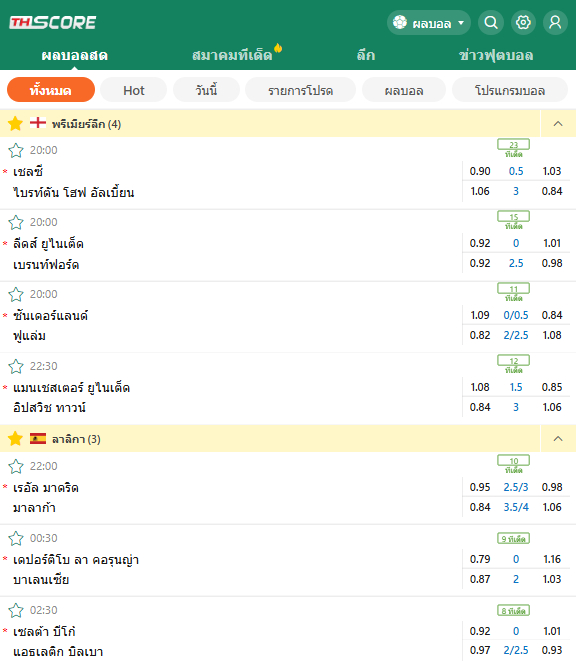Collapse the พรีเมียร์ลีก league section

[x=558, y=124]
